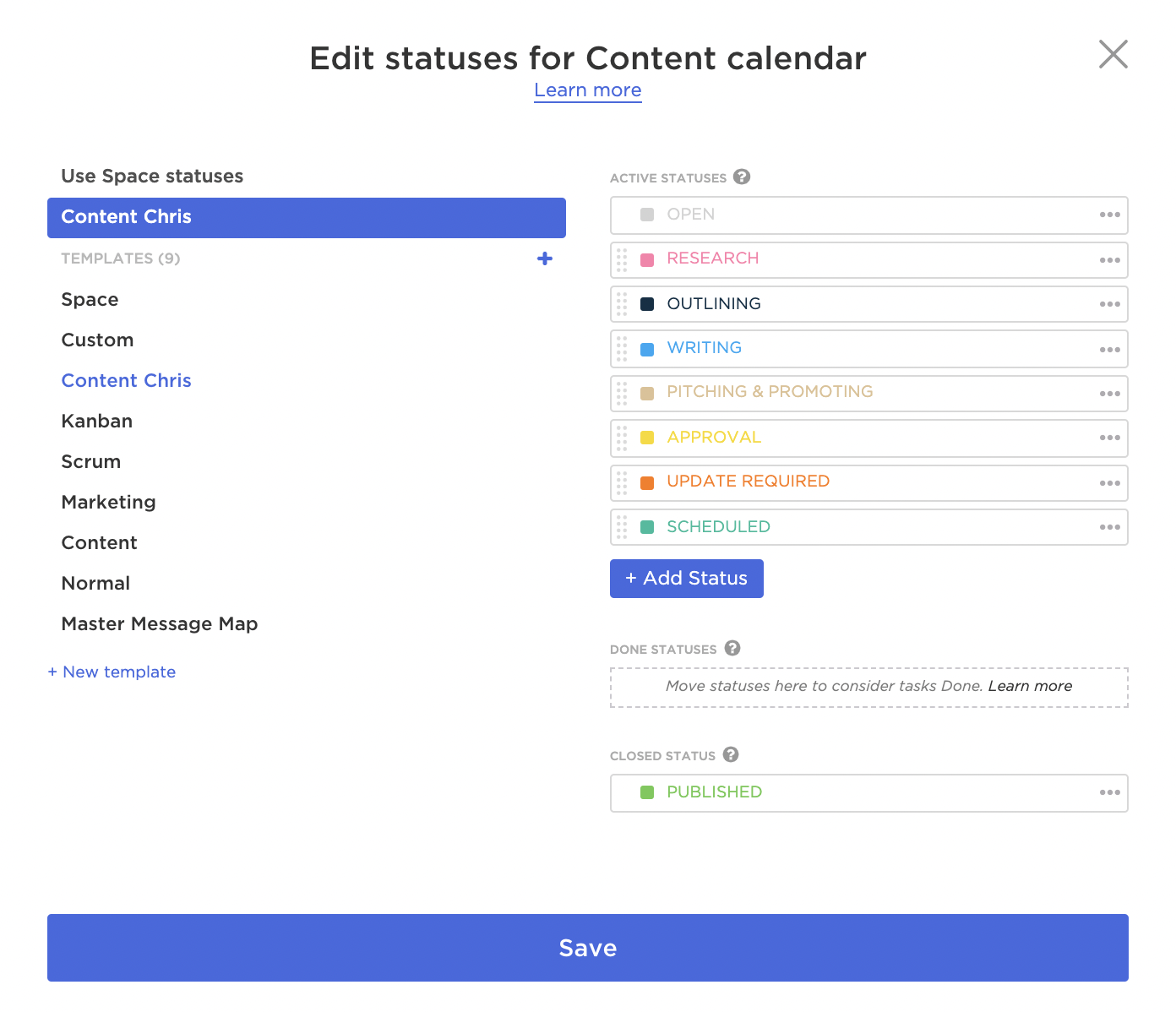Select the Kanban template
The height and width of the screenshot is (1012, 1176).
coord(97,421)
